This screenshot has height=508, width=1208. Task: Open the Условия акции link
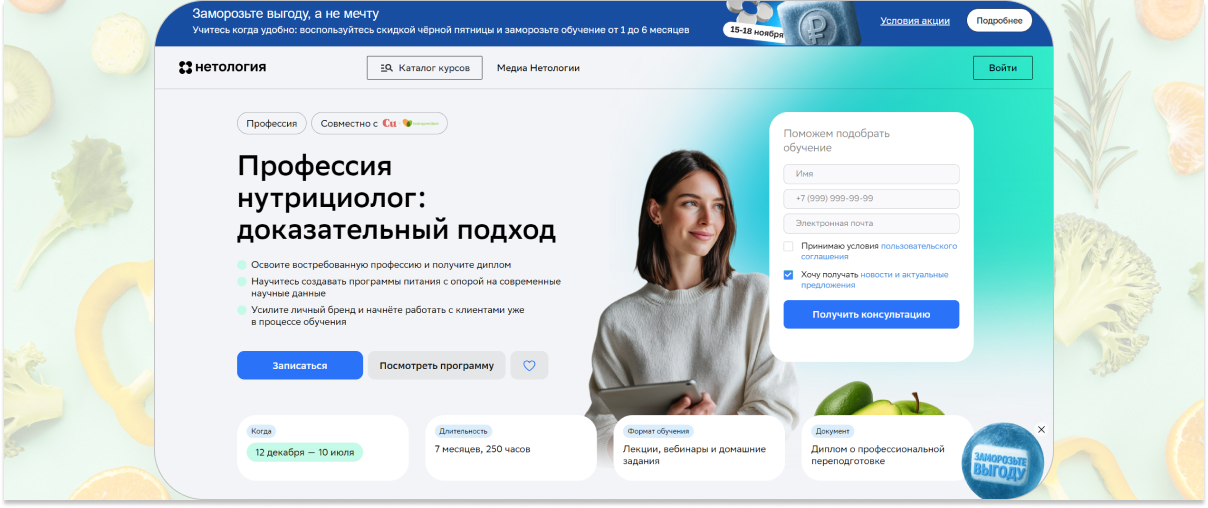point(917,20)
